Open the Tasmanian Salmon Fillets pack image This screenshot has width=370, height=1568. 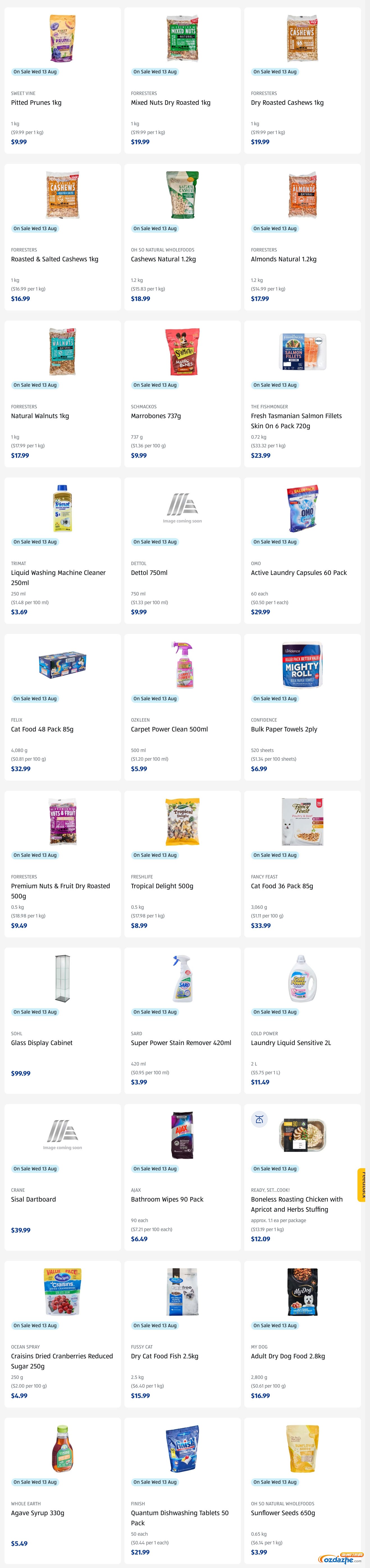[302, 351]
